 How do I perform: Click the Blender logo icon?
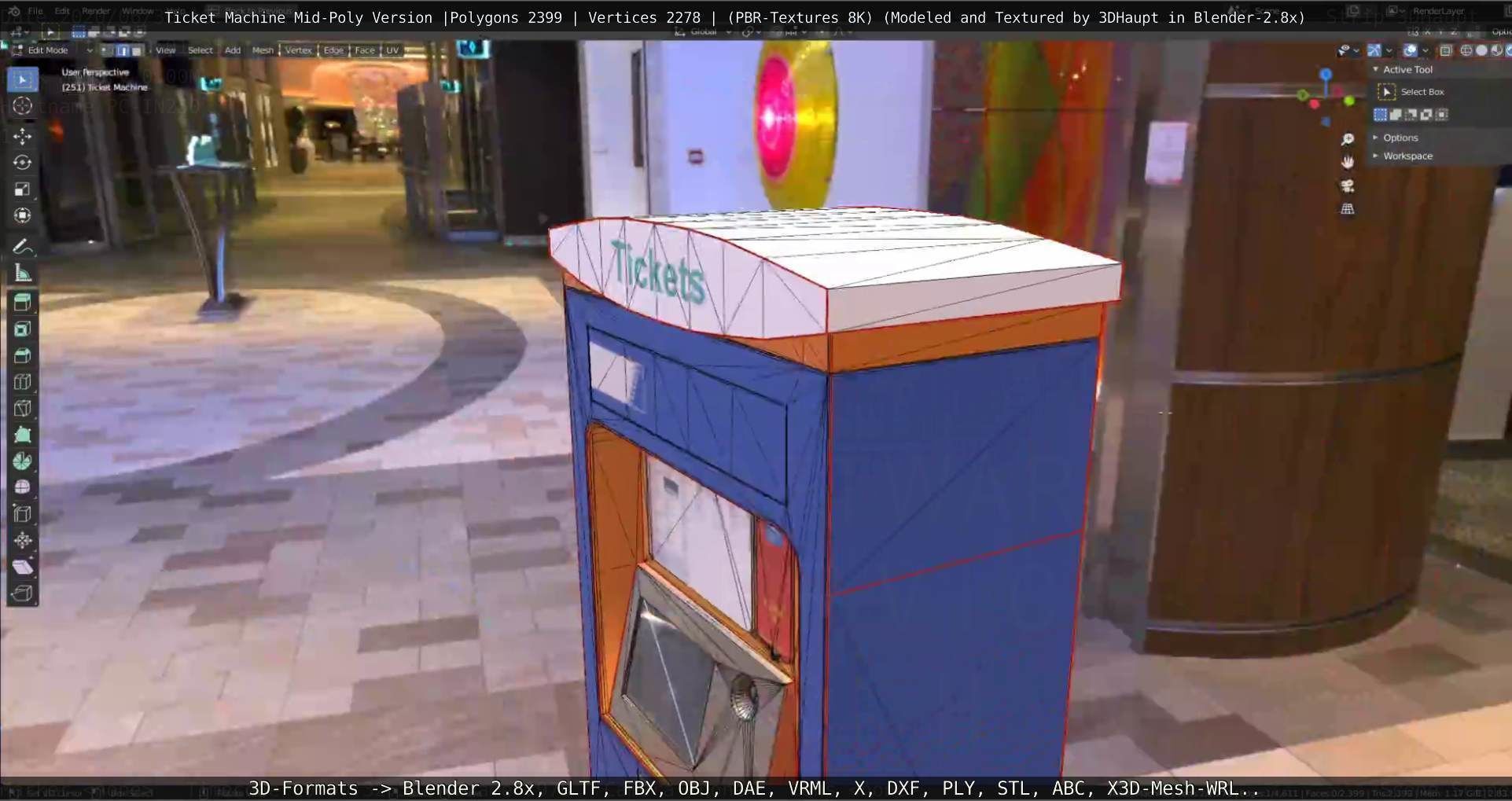pos(13,11)
